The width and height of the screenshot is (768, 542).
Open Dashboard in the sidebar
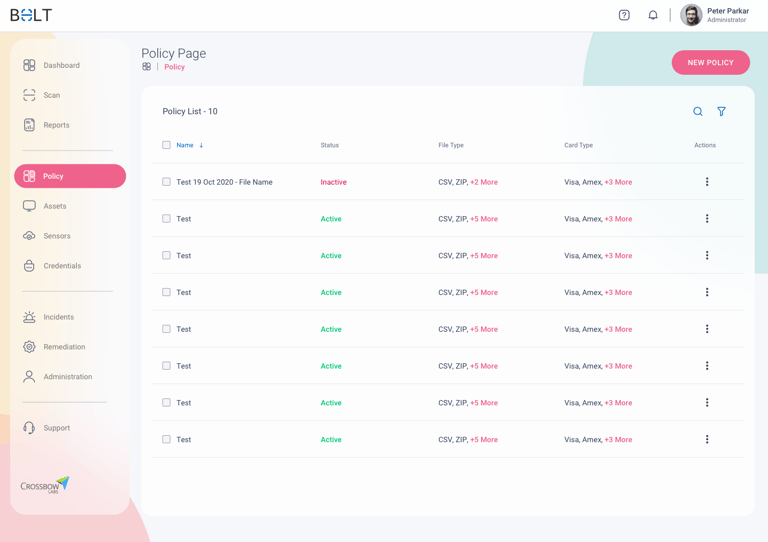pos(61,65)
